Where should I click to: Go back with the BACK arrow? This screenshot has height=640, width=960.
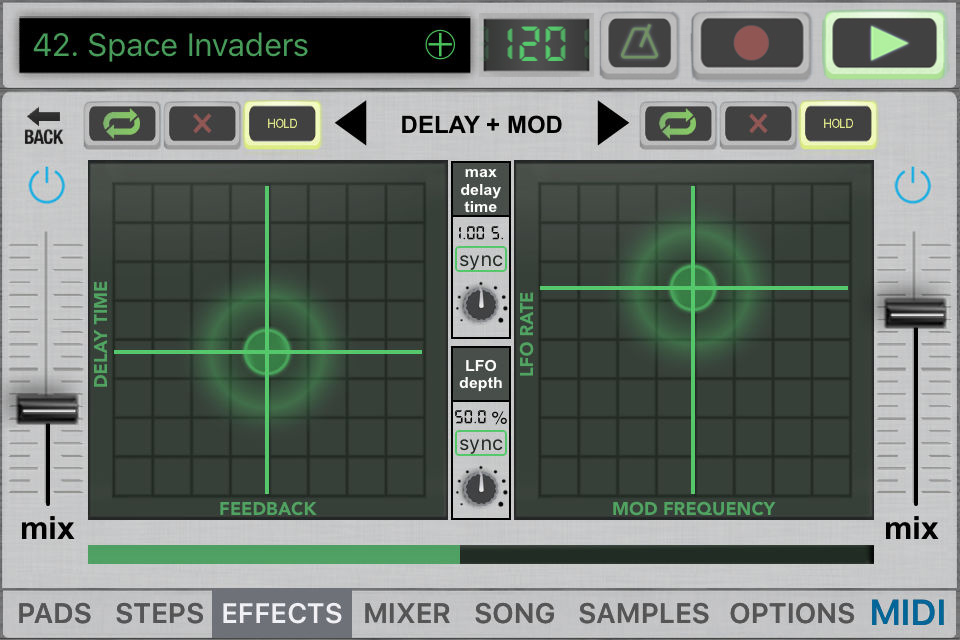pos(43,127)
